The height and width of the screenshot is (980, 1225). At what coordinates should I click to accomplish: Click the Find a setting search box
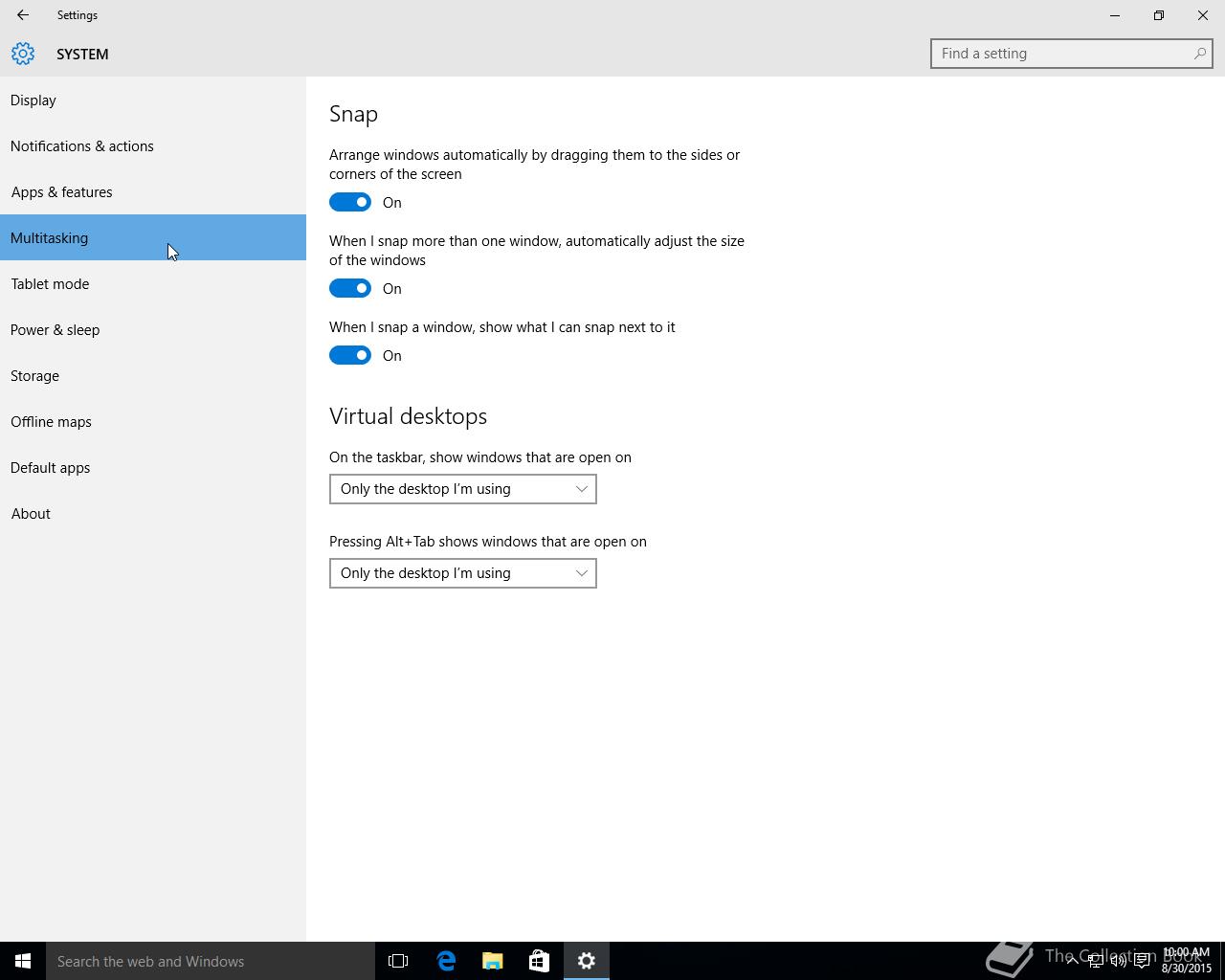point(1072,54)
